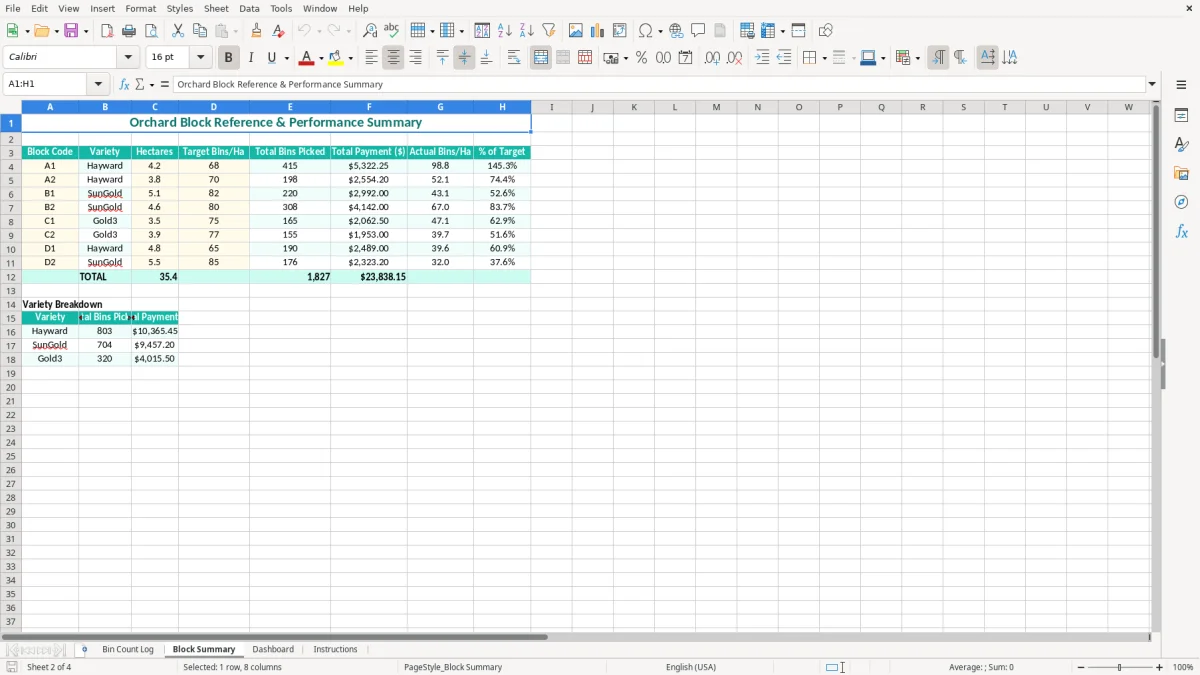
Task: Open sidebar Properties panel icon
Action: click(1181, 116)
